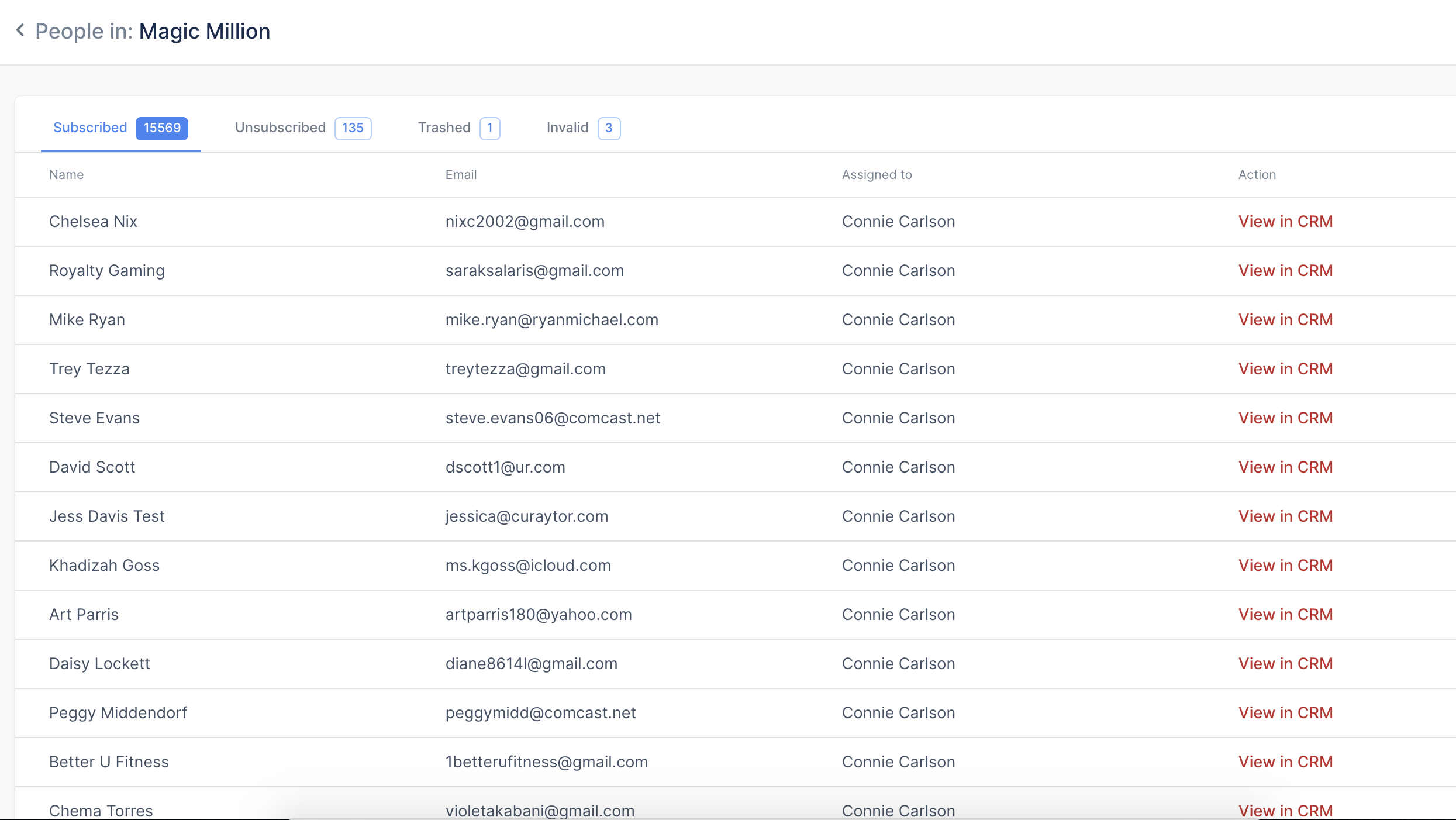The image size is (1456, 820).
Task: Click the Unsubscribed count badge 135
Action: tap(353, 127)
